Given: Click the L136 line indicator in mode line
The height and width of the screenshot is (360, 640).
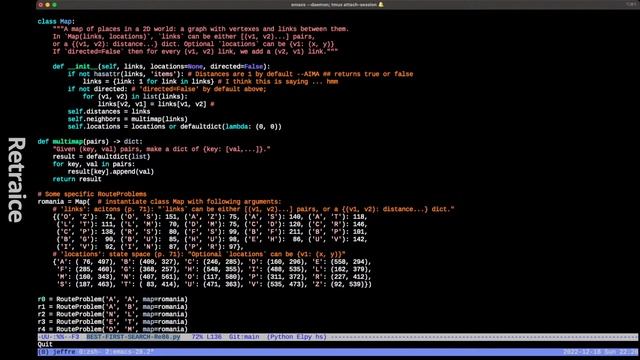Looking at the screenshot, I should (213, 337).
